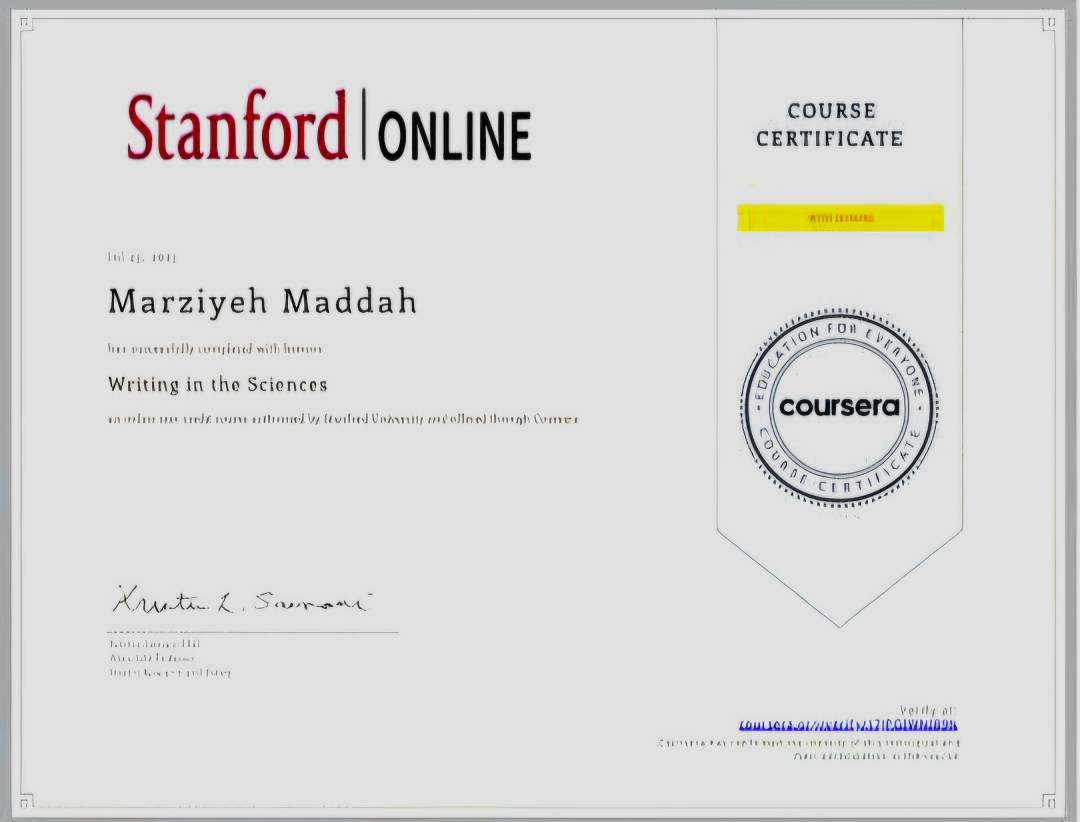Click the round Coursera certificate seal
The width and height of the screenshot is (1080, 822).
pyautogui.click(x=839, y=407)
